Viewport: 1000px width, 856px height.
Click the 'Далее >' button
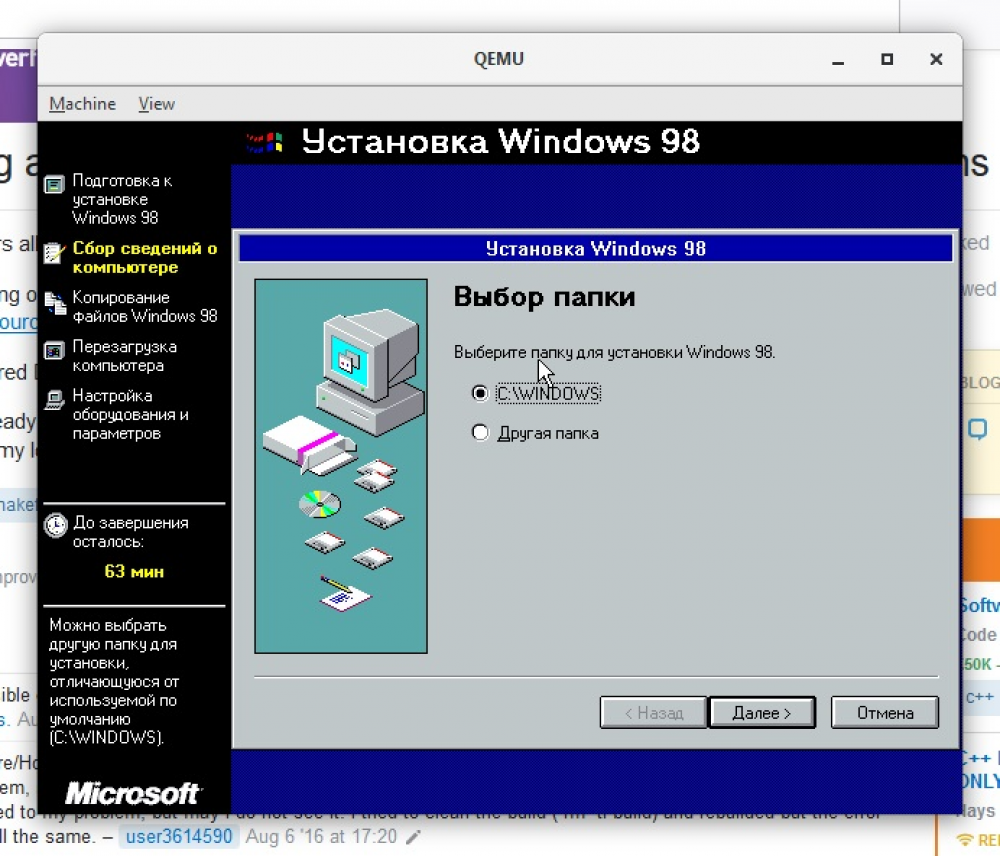click(x=762, y=712)
